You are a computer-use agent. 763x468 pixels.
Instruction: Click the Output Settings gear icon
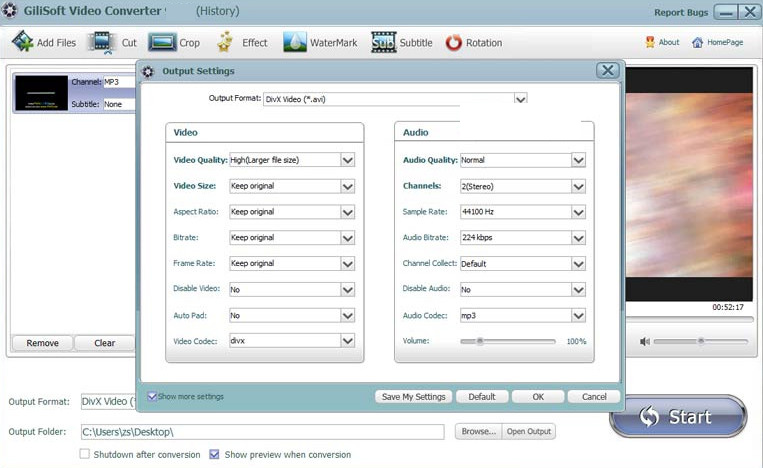tap(148, 72)
